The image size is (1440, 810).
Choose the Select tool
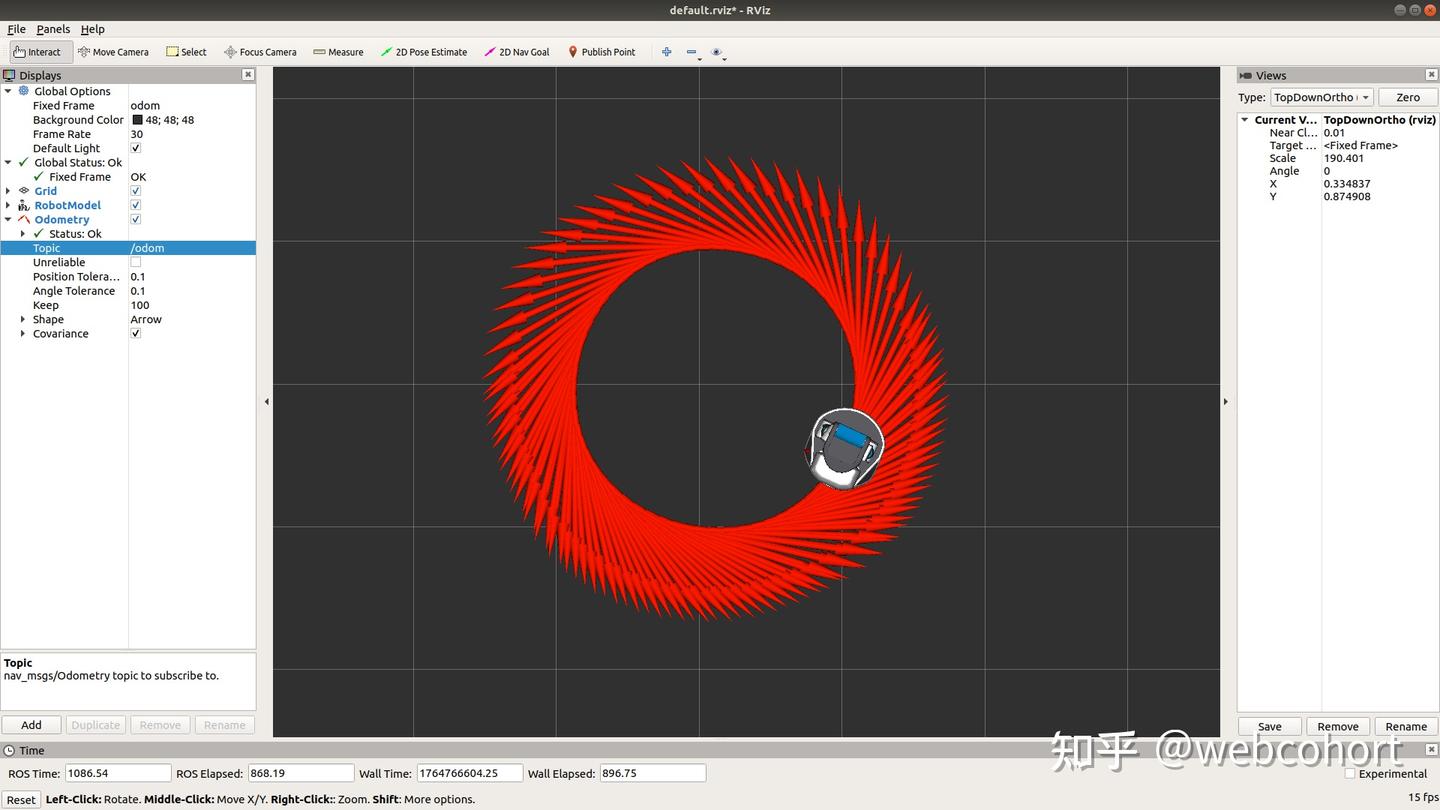coord(187,52)
